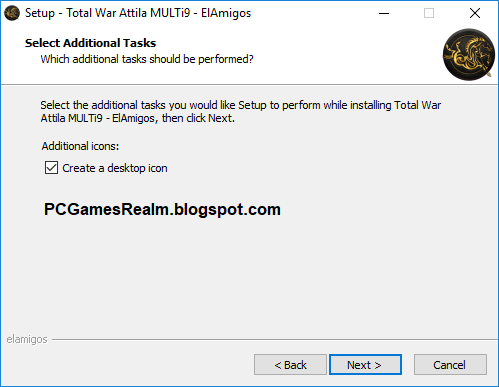Image resolution: width=499 pixels, height=387 pixels.
Task: Close the setup wizard window
Action: click(475, 13)
